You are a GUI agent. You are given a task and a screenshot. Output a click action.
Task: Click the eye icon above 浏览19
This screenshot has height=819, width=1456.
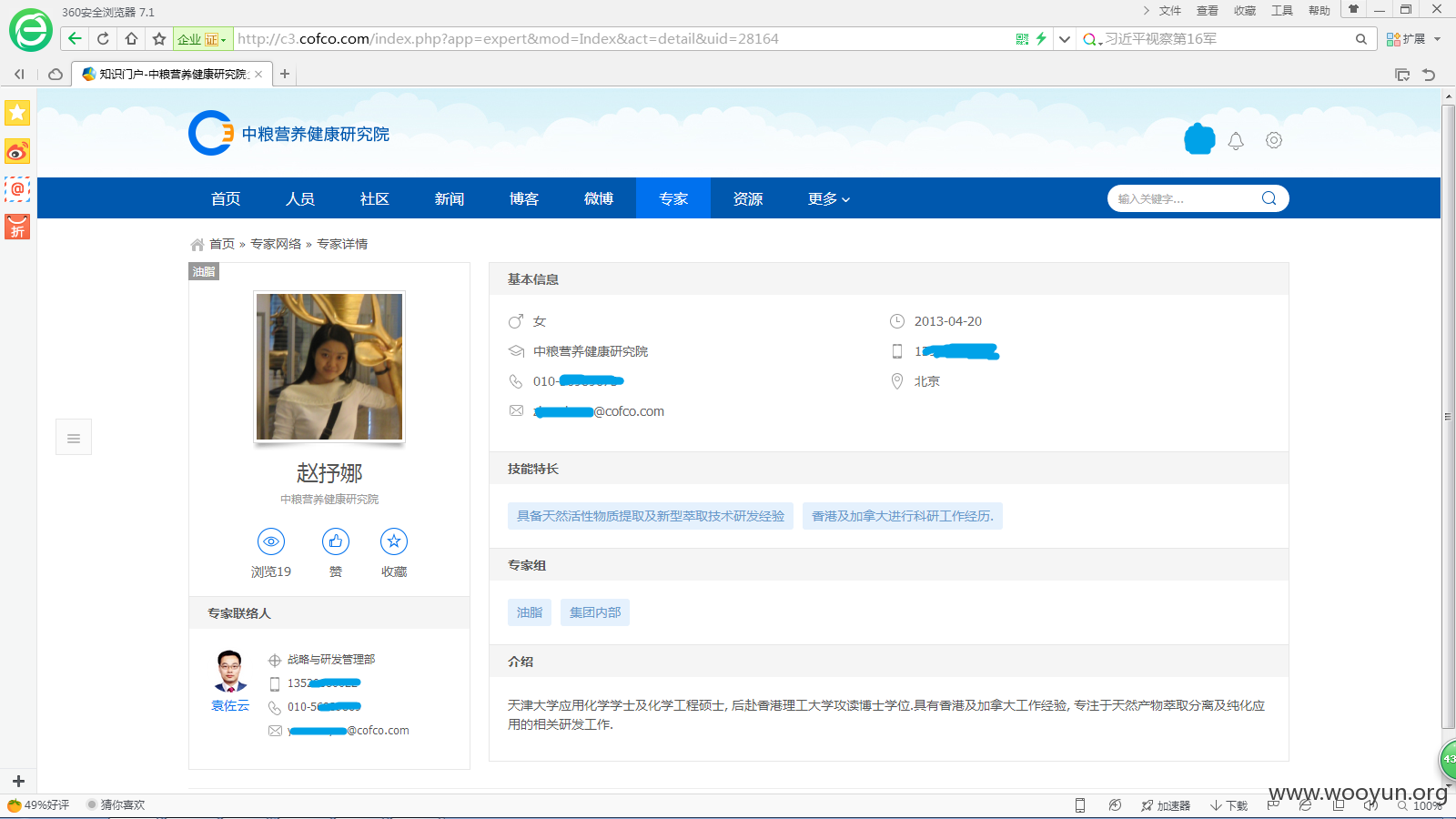(271, 541)
